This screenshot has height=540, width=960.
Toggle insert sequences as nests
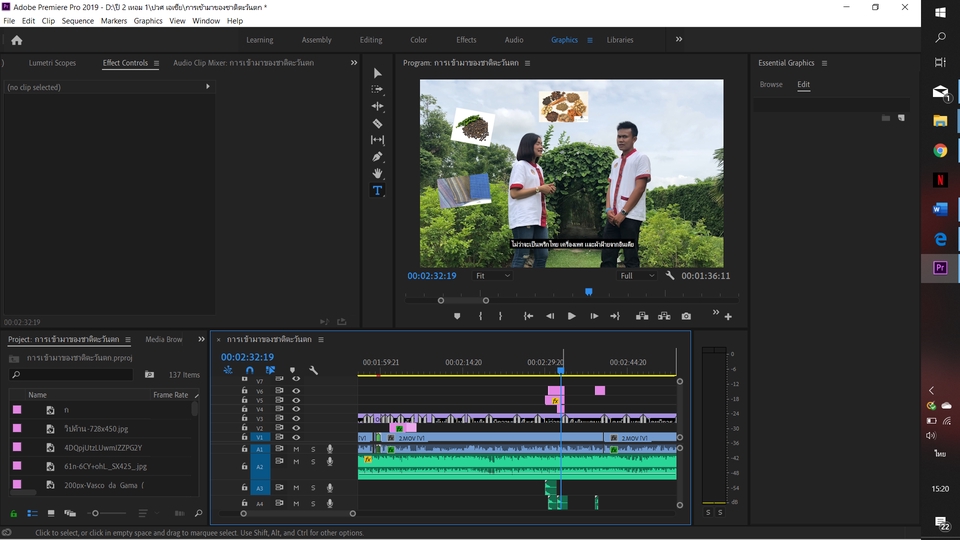pyautogui.click(x=228, y=370)
